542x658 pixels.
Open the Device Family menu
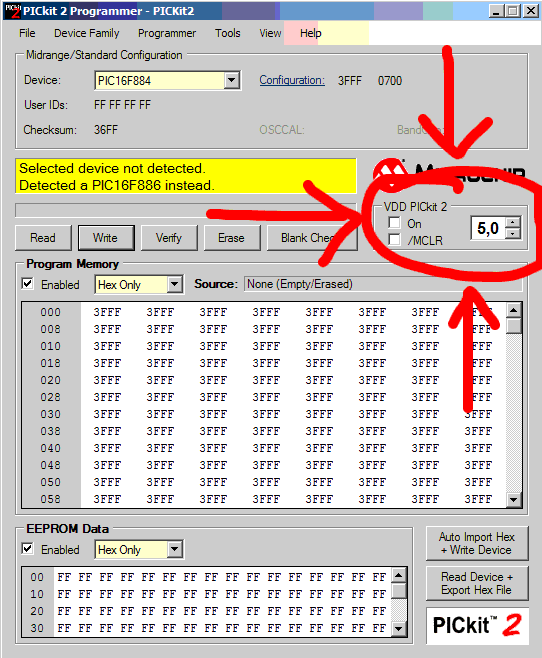point(86,33)
